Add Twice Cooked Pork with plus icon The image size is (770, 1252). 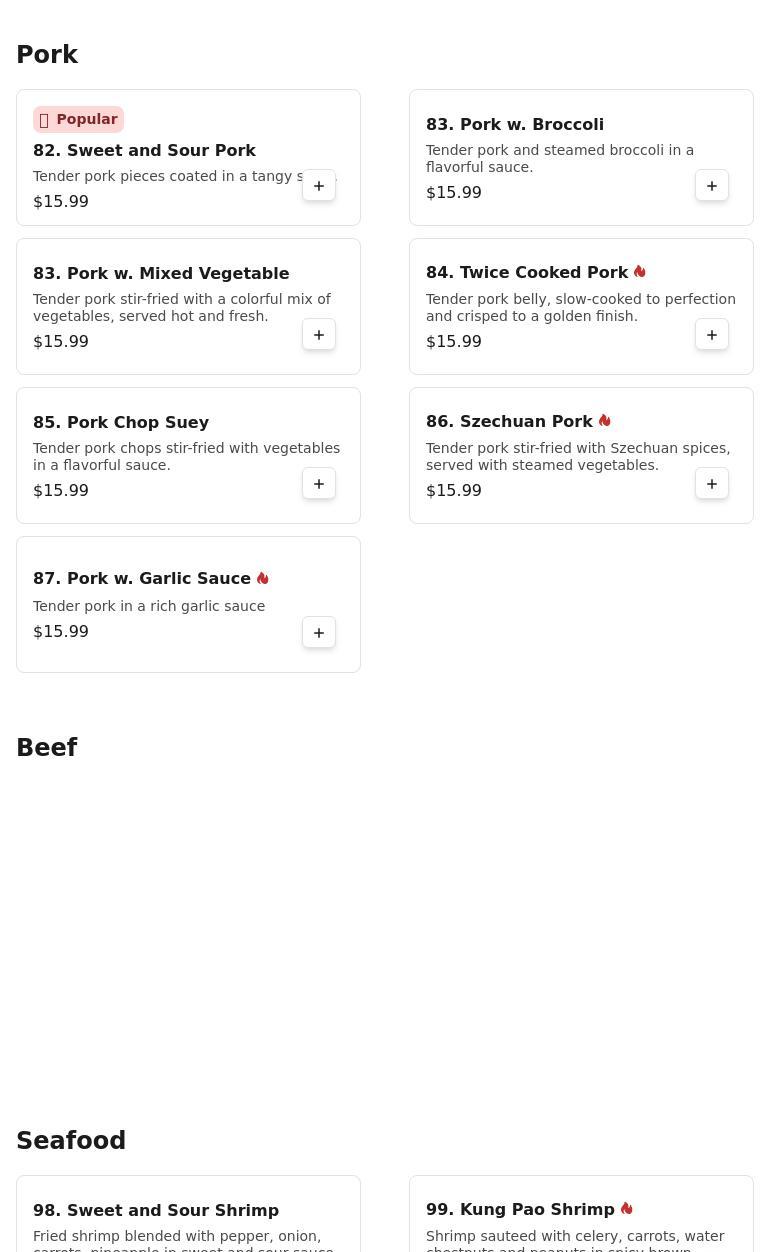pyautogui.click(x=712, y=335)
